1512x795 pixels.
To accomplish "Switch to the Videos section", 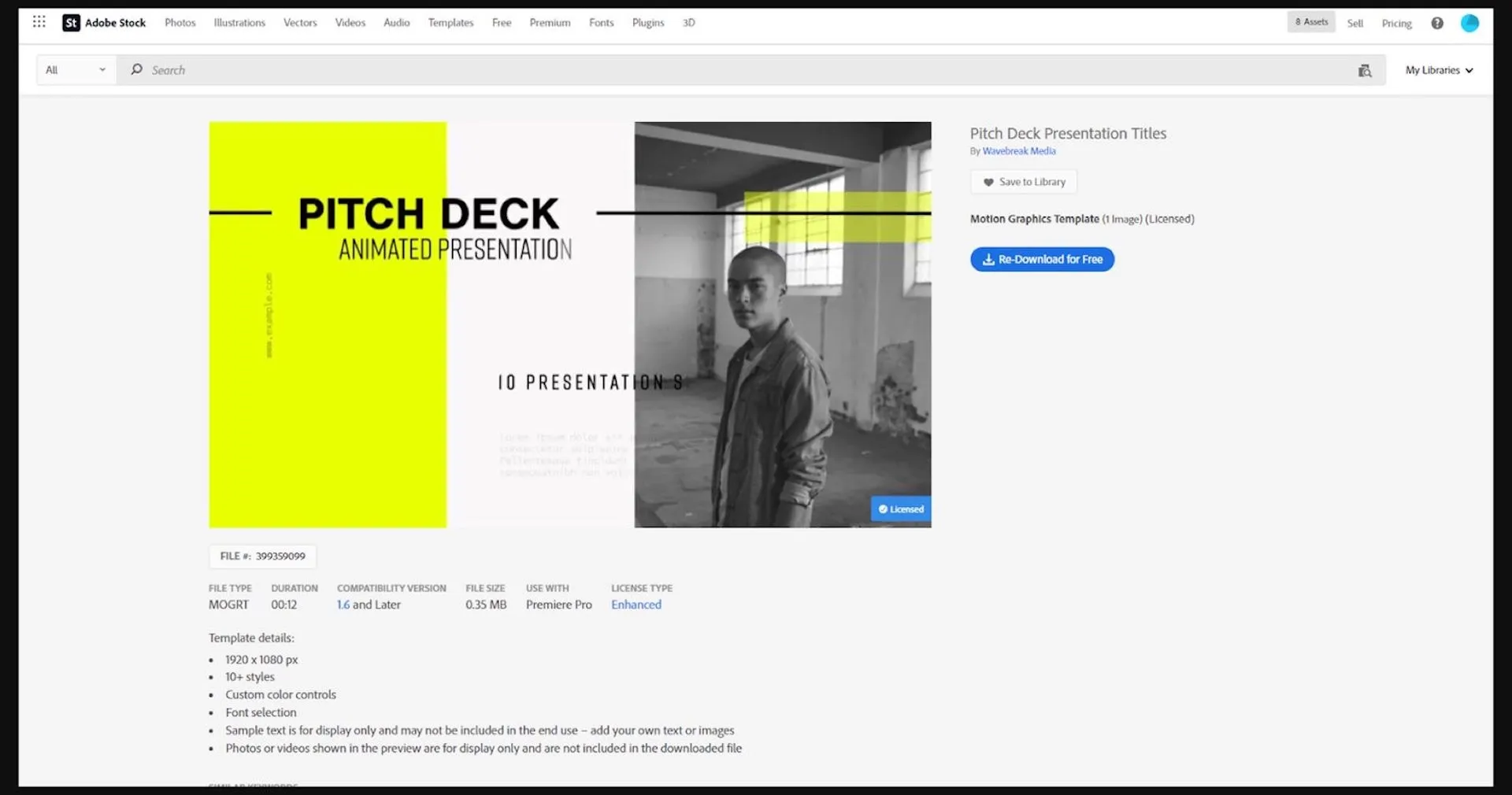I will 350,23.
